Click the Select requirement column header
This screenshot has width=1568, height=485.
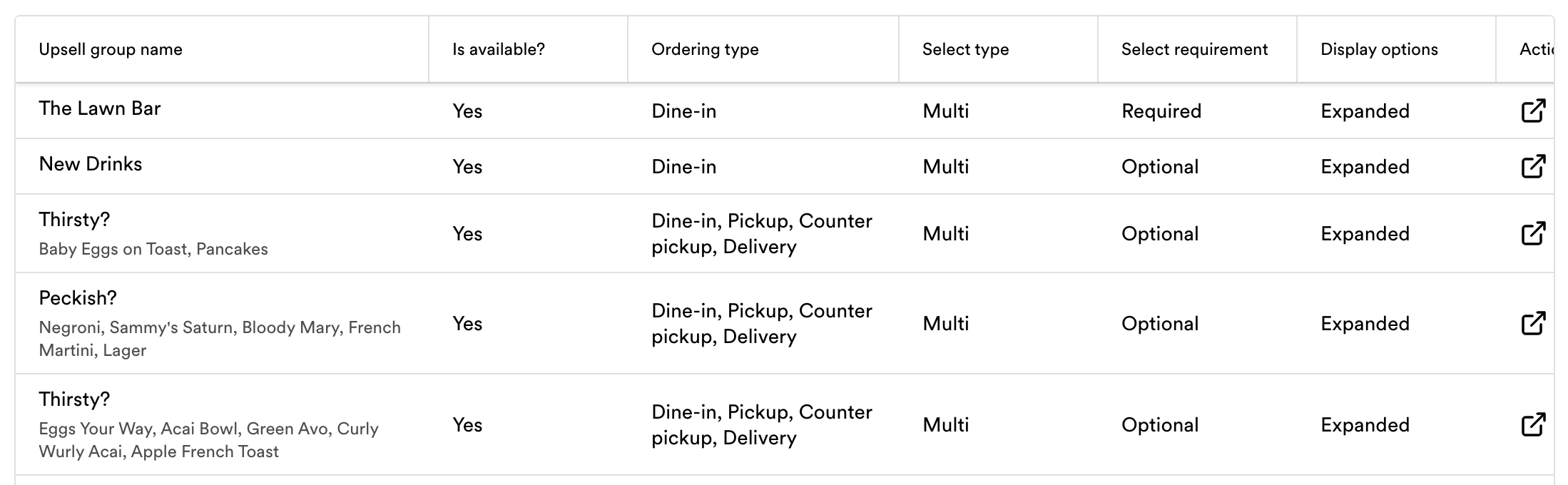tap(1194, 49)
